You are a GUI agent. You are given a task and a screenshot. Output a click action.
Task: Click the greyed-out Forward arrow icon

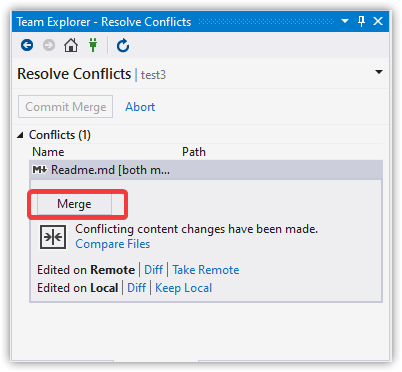[x=49, y=45]
